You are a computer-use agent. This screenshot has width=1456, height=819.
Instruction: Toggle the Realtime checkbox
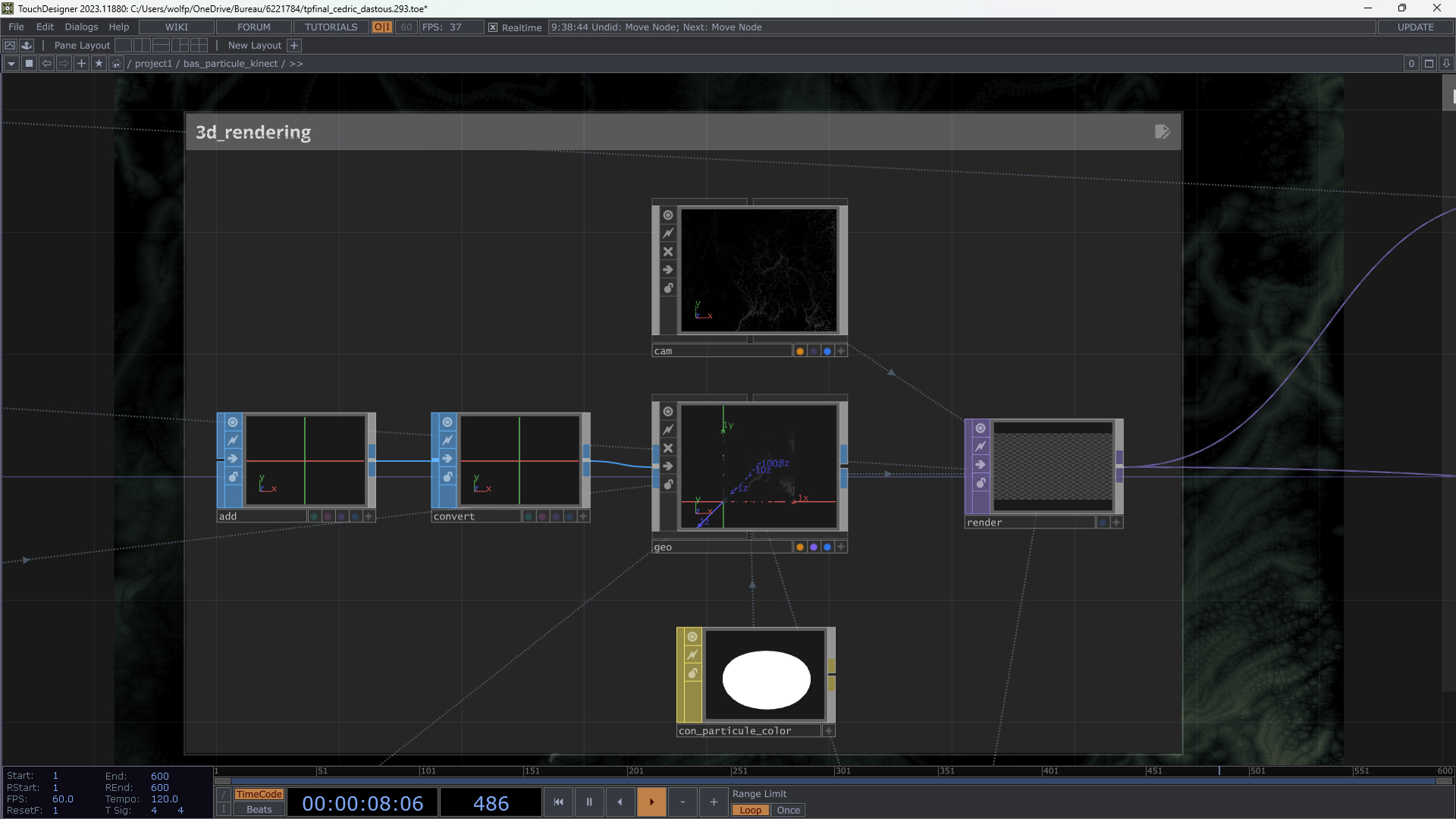click(x=493, y=27)
